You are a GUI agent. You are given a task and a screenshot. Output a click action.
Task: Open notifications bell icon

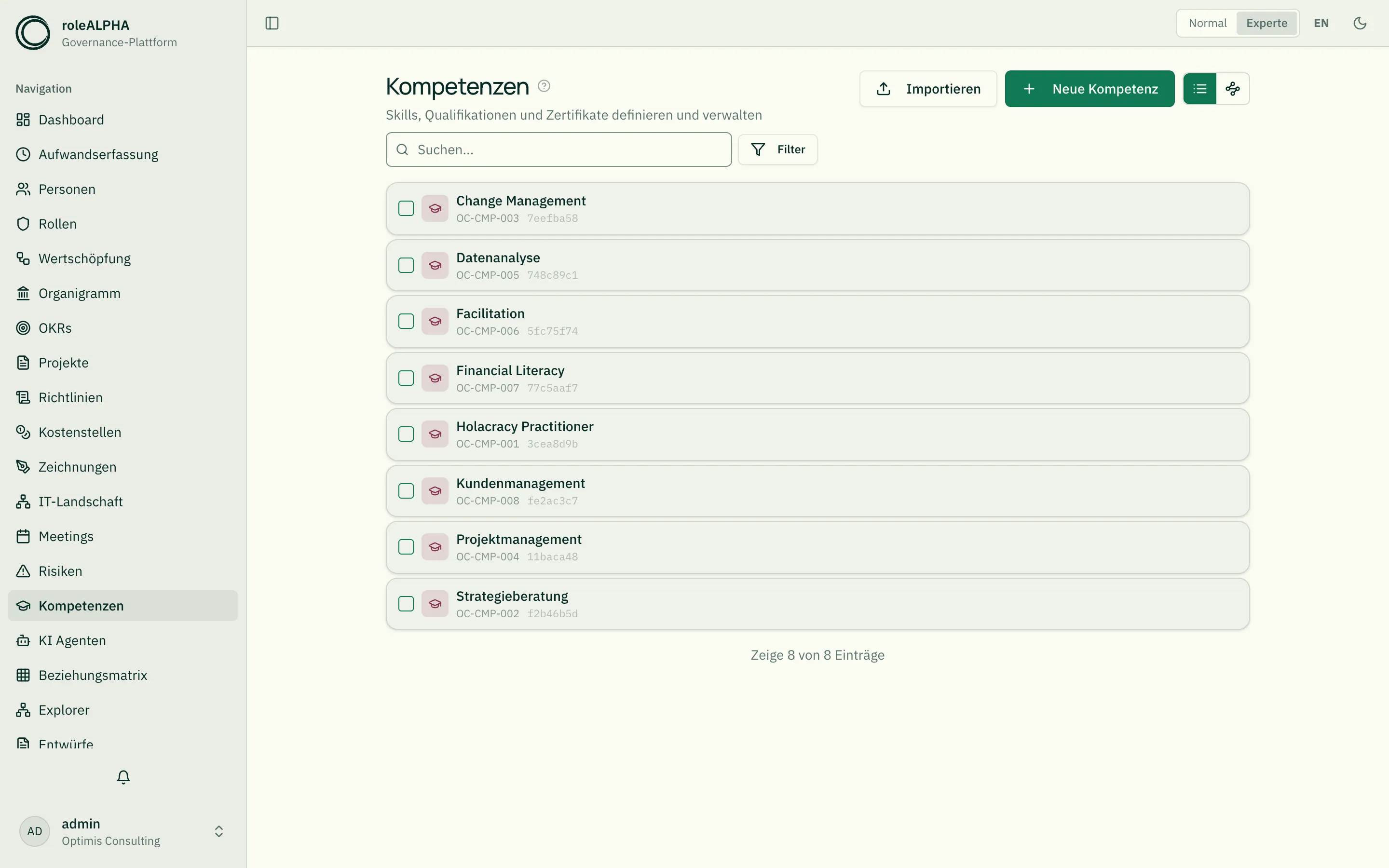click(x=123, y=777)
